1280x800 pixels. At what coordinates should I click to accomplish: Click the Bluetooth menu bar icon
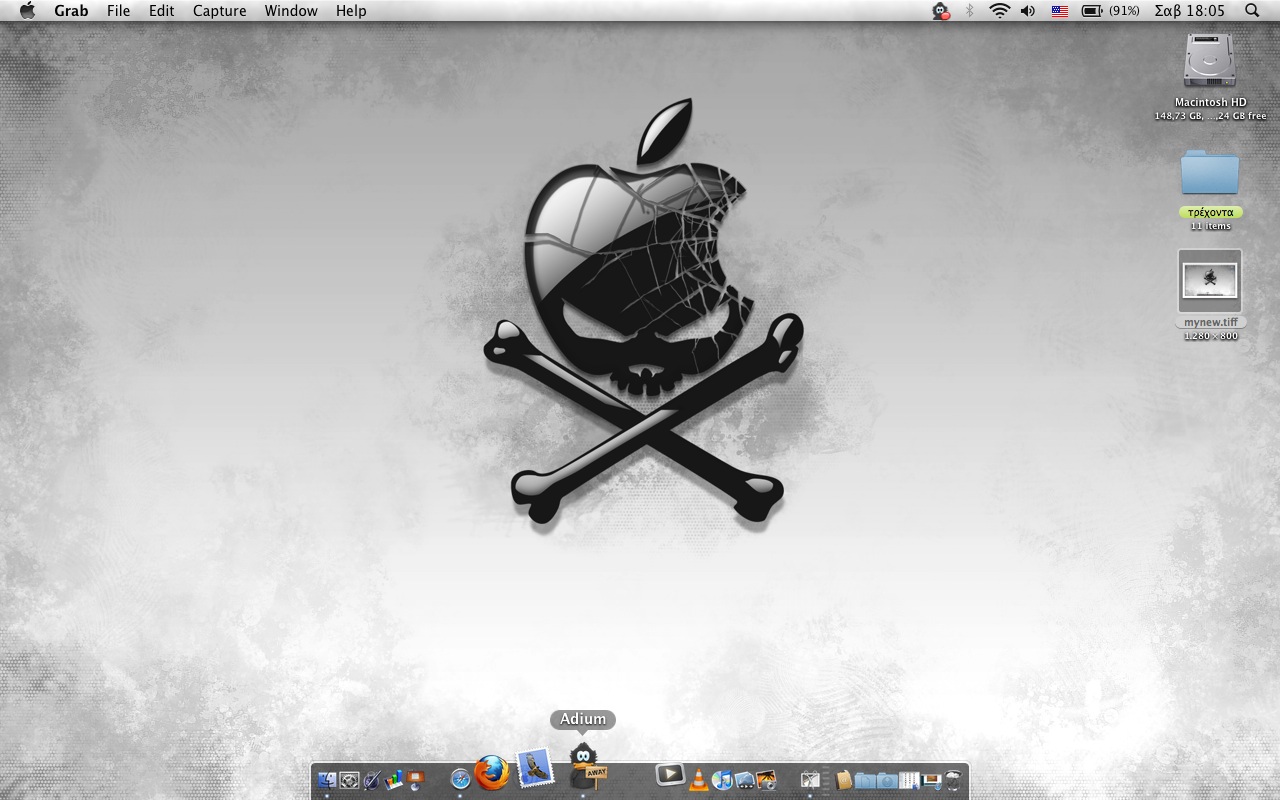tap(969, 11)
